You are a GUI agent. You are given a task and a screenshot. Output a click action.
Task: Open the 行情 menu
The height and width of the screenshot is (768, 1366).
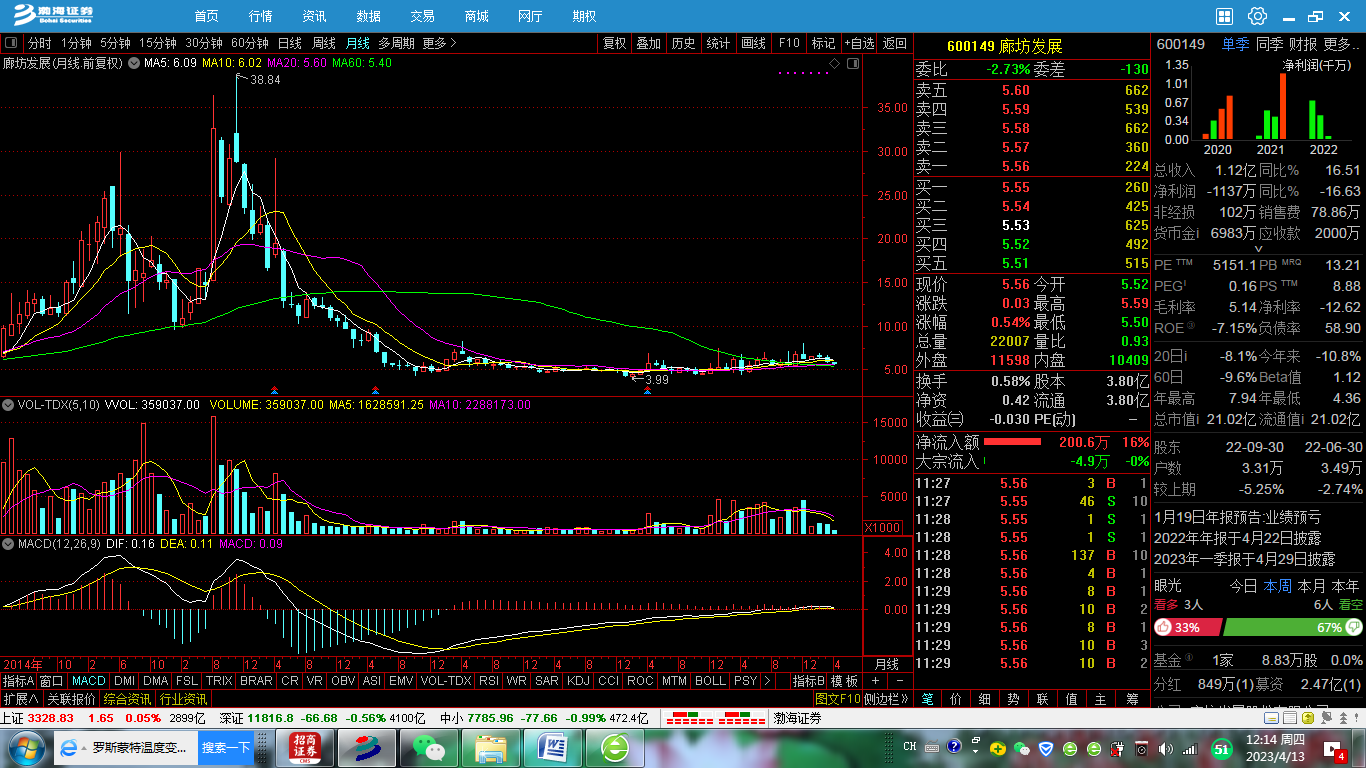coord(260,16)
